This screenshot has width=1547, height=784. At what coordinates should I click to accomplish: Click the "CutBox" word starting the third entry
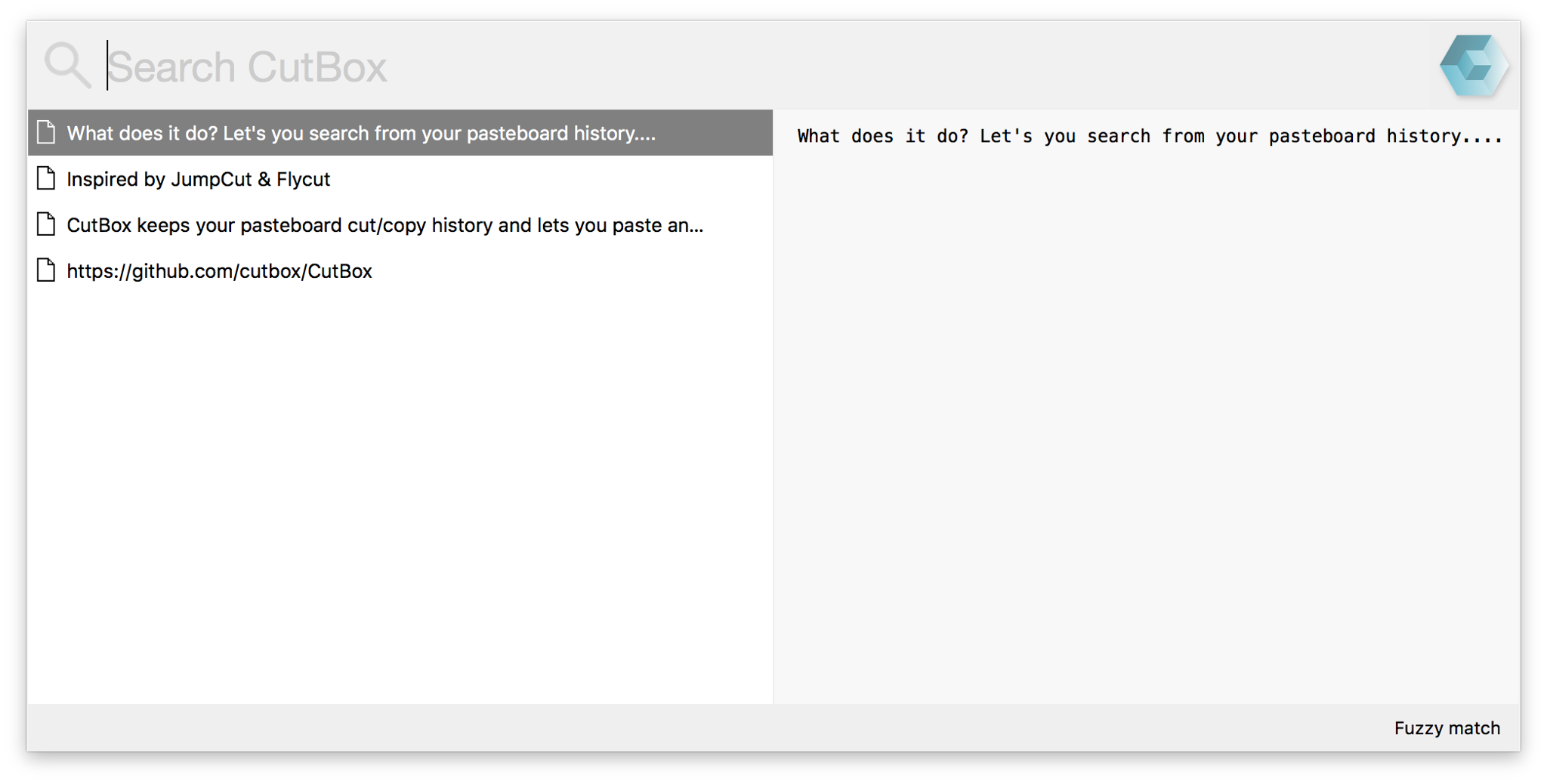tap(99, 225)
